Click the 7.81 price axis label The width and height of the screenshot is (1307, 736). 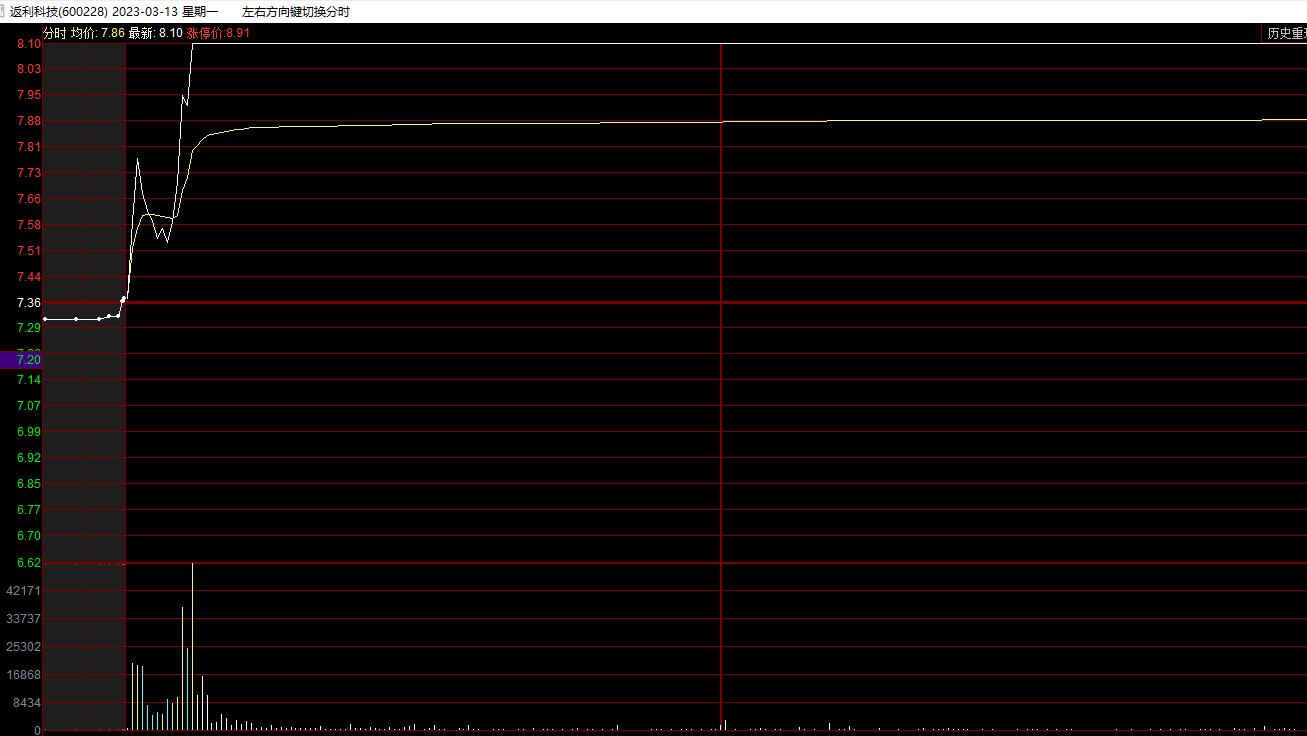[x=29, y=147]
